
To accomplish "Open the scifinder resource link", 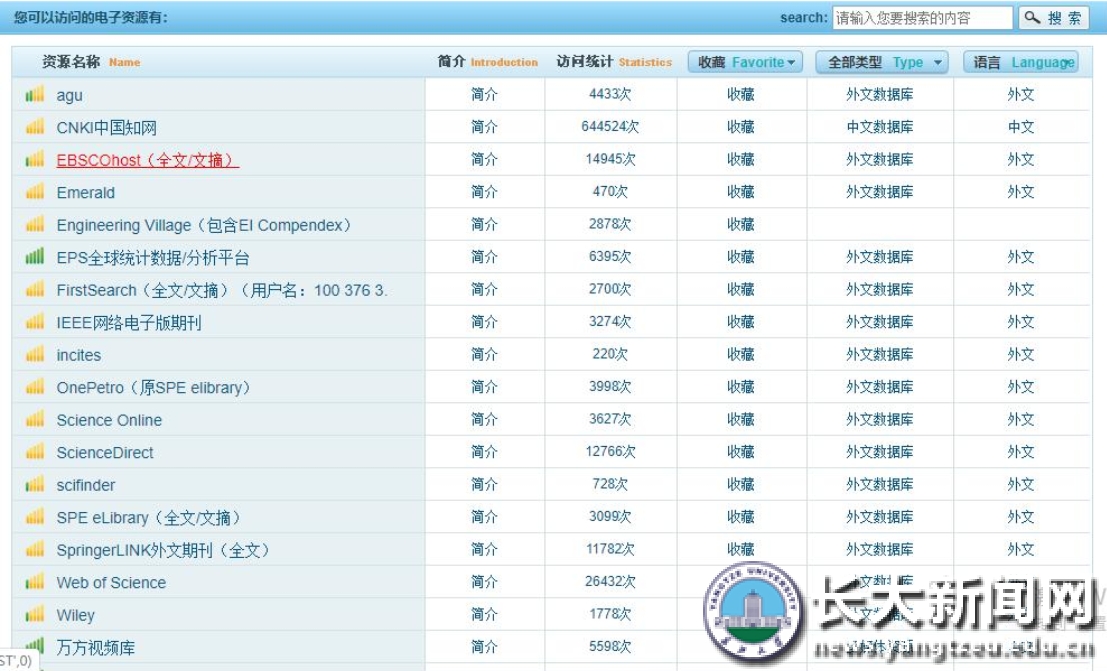I will point(85,485).
